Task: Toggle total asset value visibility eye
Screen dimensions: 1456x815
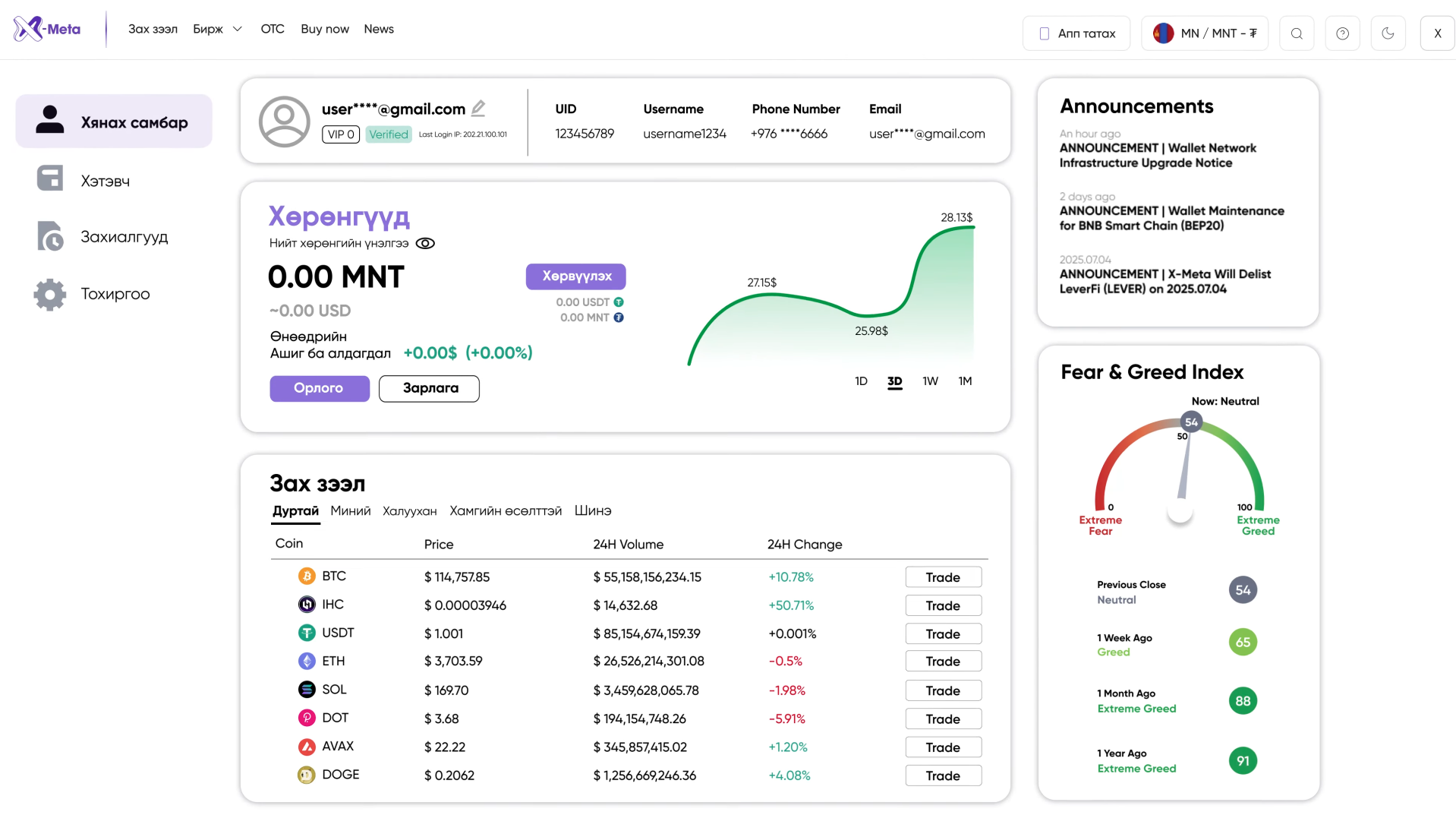Action: [x=425, y=244]
